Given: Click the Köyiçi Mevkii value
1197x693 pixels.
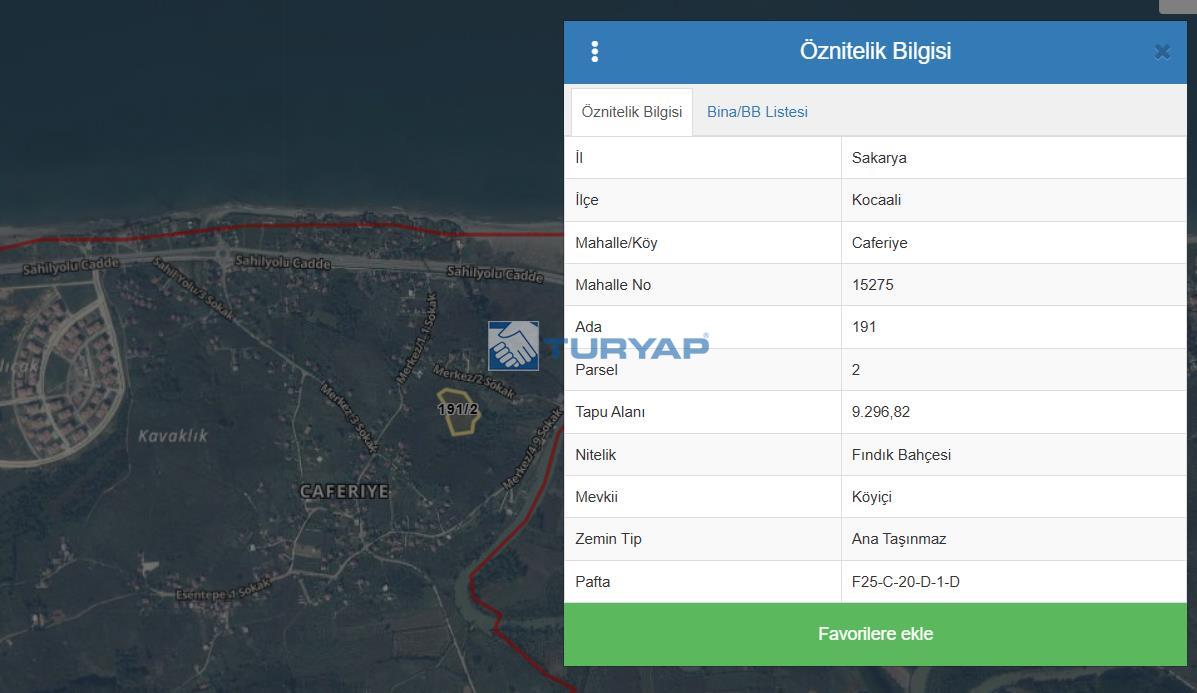Looking at the screenshot, I should pyautogui.click(x=871, y=497).
